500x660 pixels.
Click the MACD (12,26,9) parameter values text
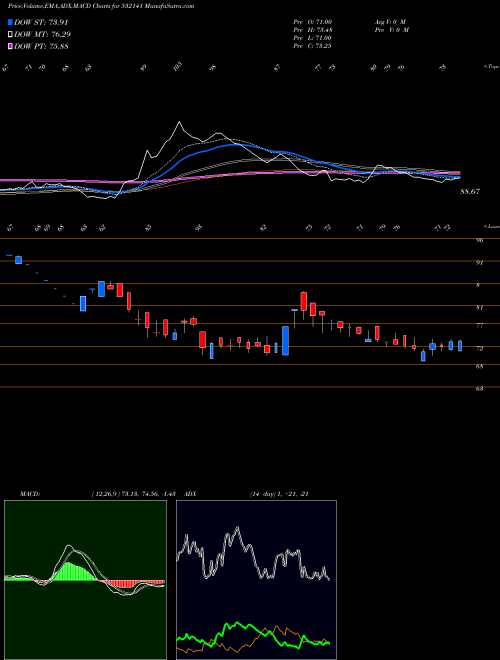tap(136, 494)
